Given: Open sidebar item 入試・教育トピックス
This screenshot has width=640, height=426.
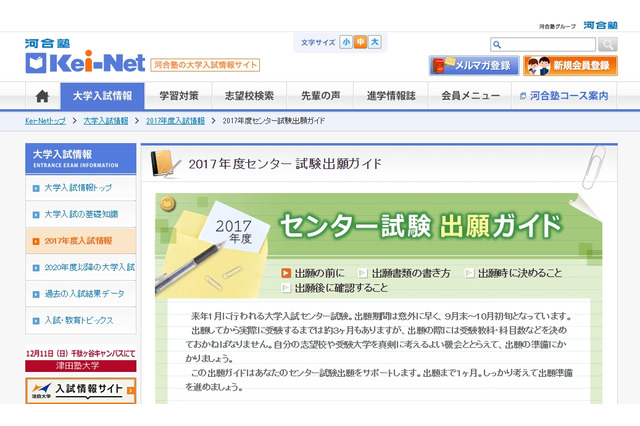Looking at the screenshot, I should [81, 321].
